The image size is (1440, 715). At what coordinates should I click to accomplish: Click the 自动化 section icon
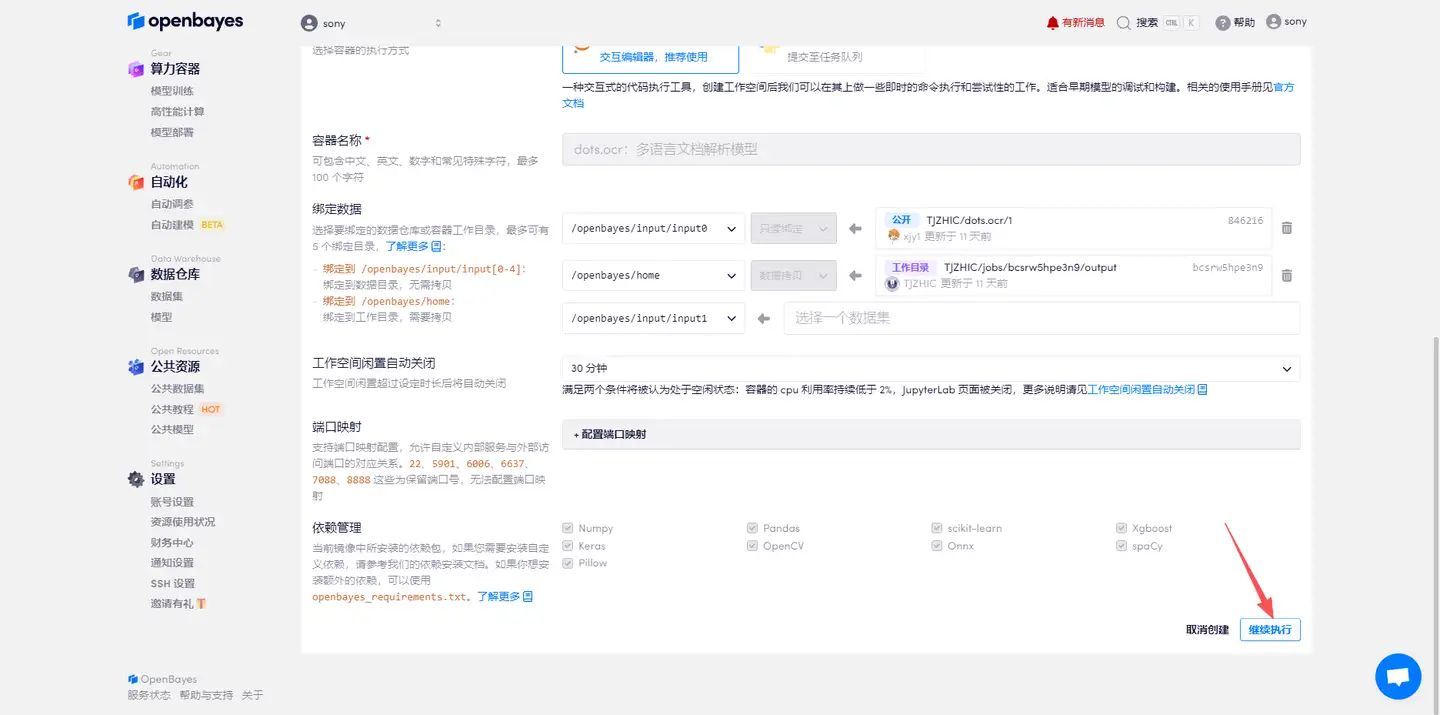pos(135,182)
